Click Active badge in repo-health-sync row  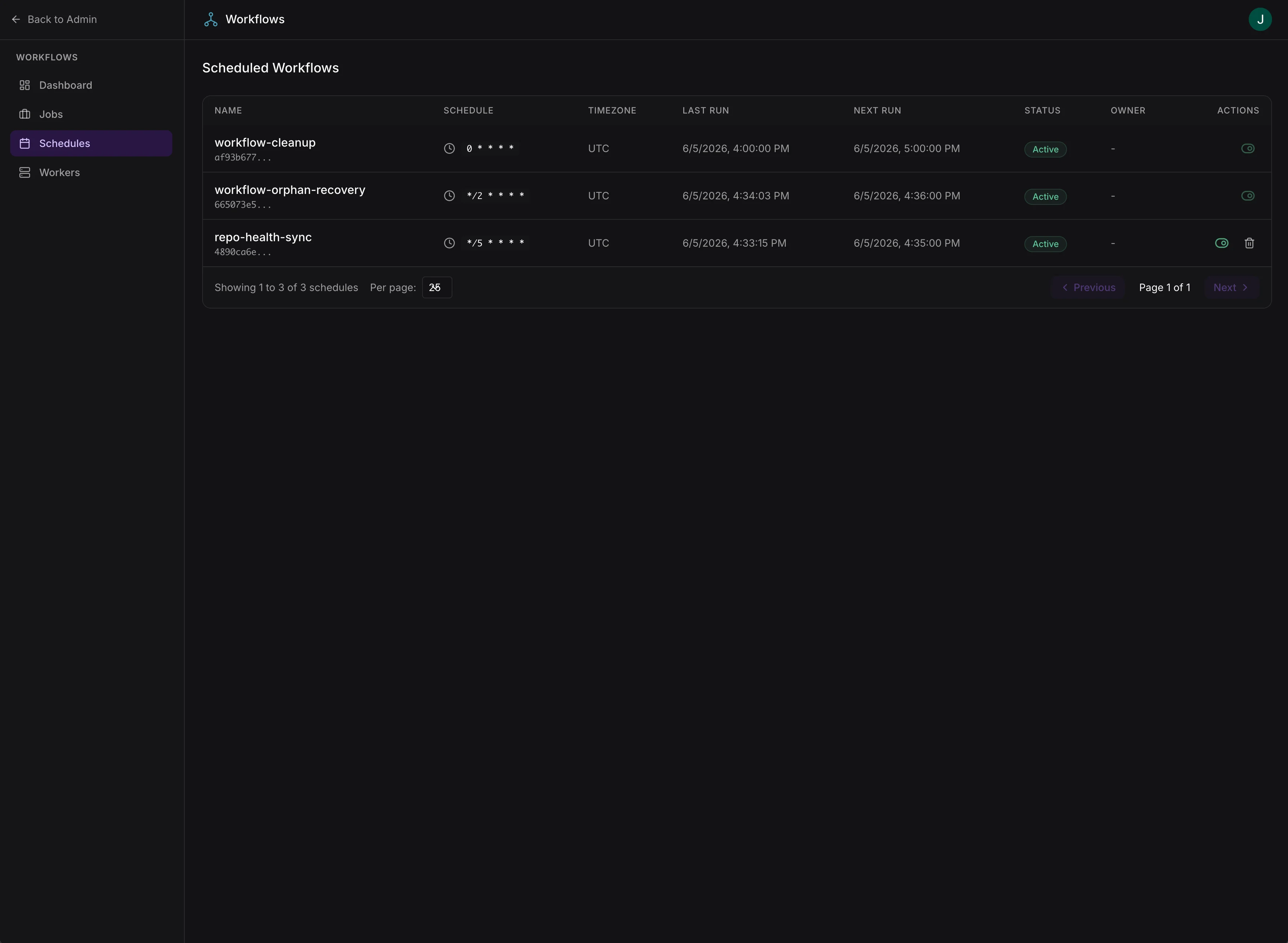pyautogui.click(x=1045, y=244)
